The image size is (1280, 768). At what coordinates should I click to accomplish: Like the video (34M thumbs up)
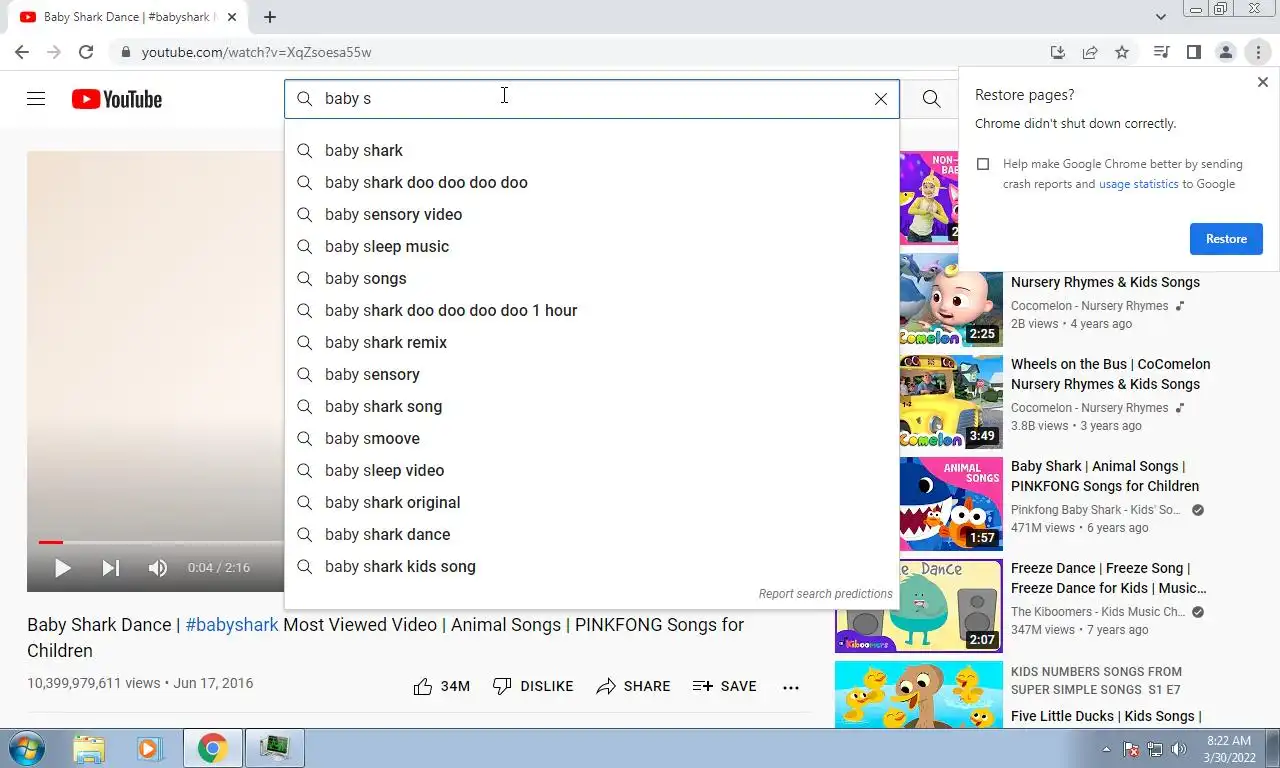(x=441, y=686)
